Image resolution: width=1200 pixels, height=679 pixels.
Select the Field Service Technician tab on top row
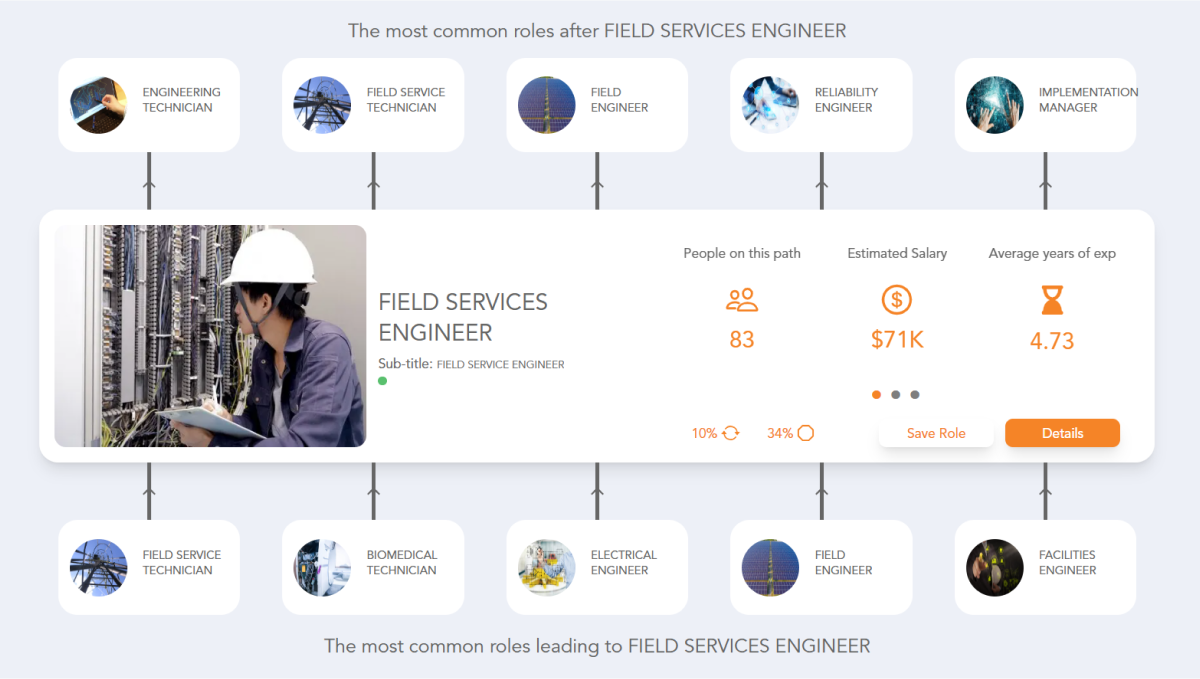coord(372,104)
